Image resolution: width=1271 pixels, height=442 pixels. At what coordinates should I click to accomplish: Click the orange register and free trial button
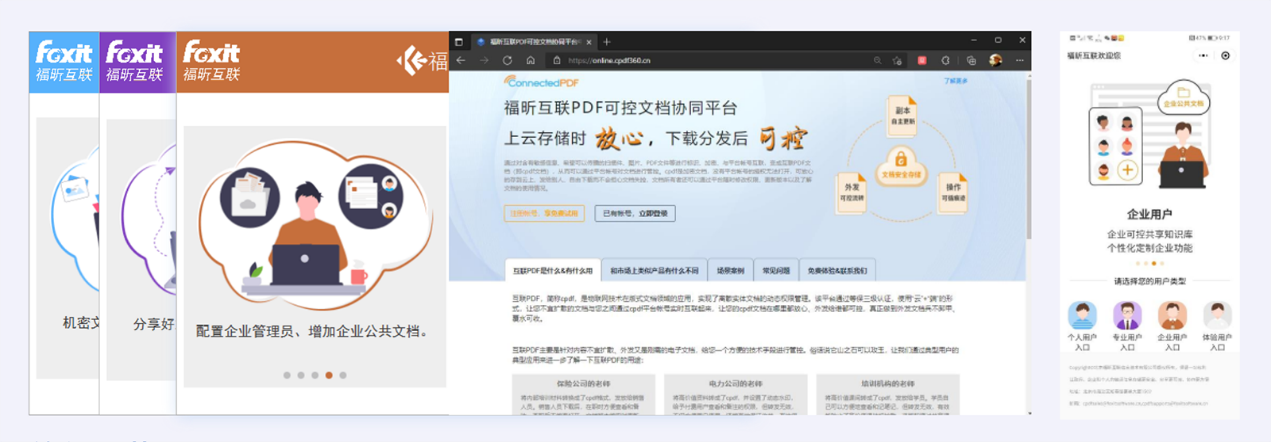pos(544,213)
